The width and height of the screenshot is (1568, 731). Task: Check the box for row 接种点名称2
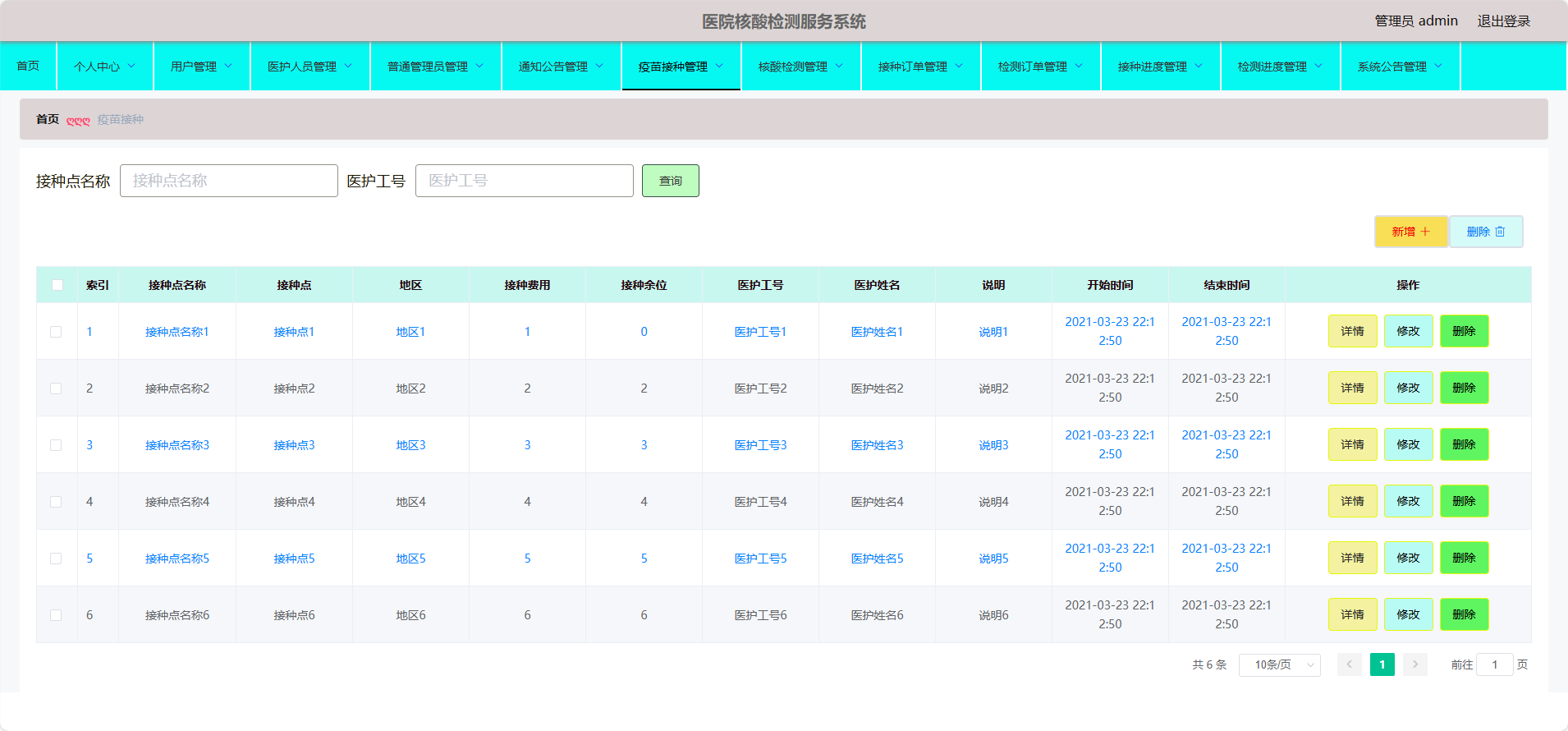point(56,388)
